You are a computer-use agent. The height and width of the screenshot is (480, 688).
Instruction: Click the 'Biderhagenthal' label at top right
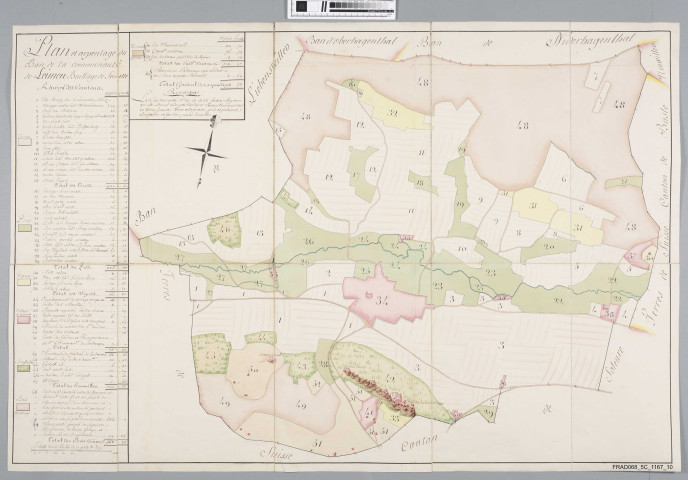(592, 41)
